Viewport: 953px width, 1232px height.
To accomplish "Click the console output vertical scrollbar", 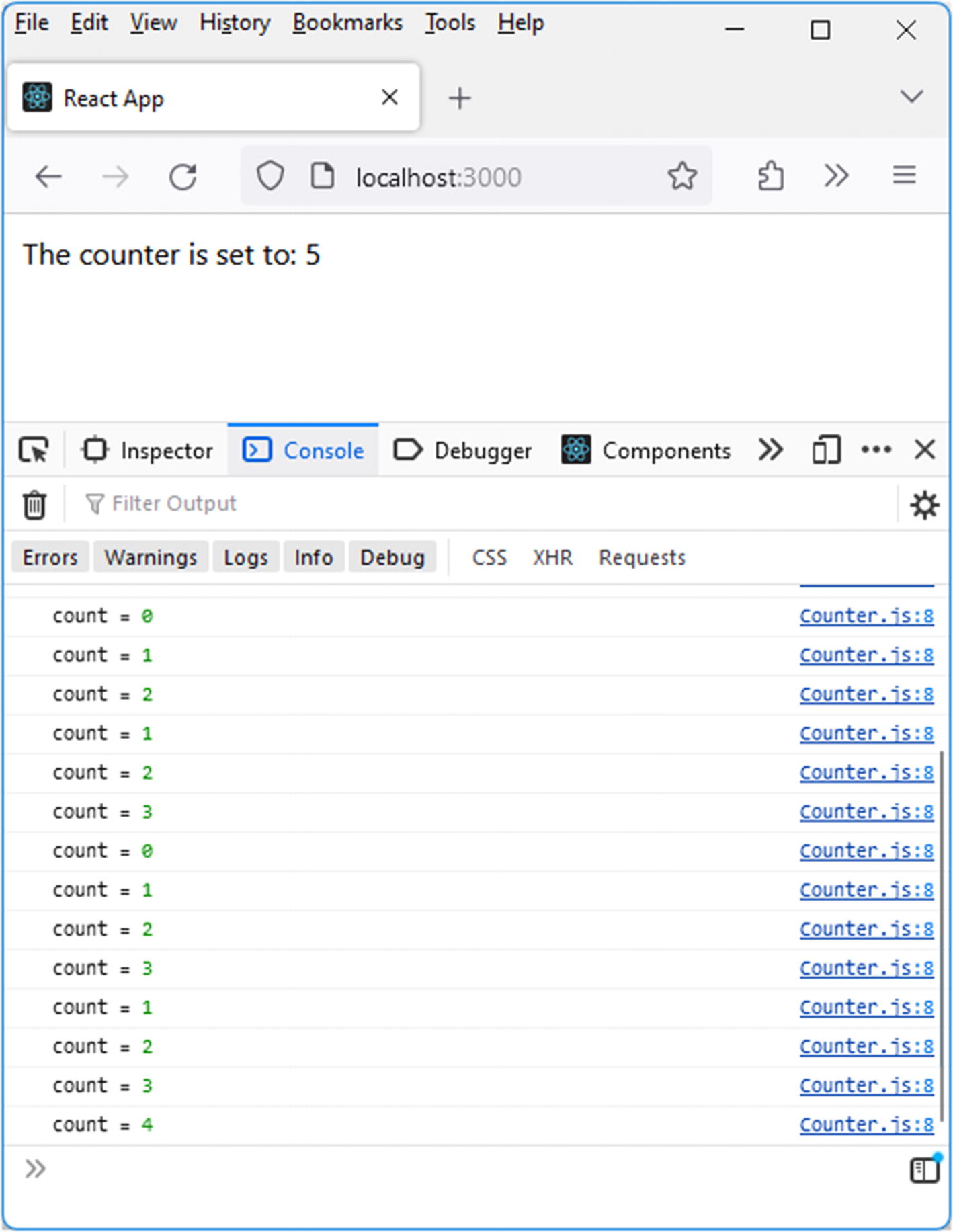I will pyautogui.click(x=944, y=941).
